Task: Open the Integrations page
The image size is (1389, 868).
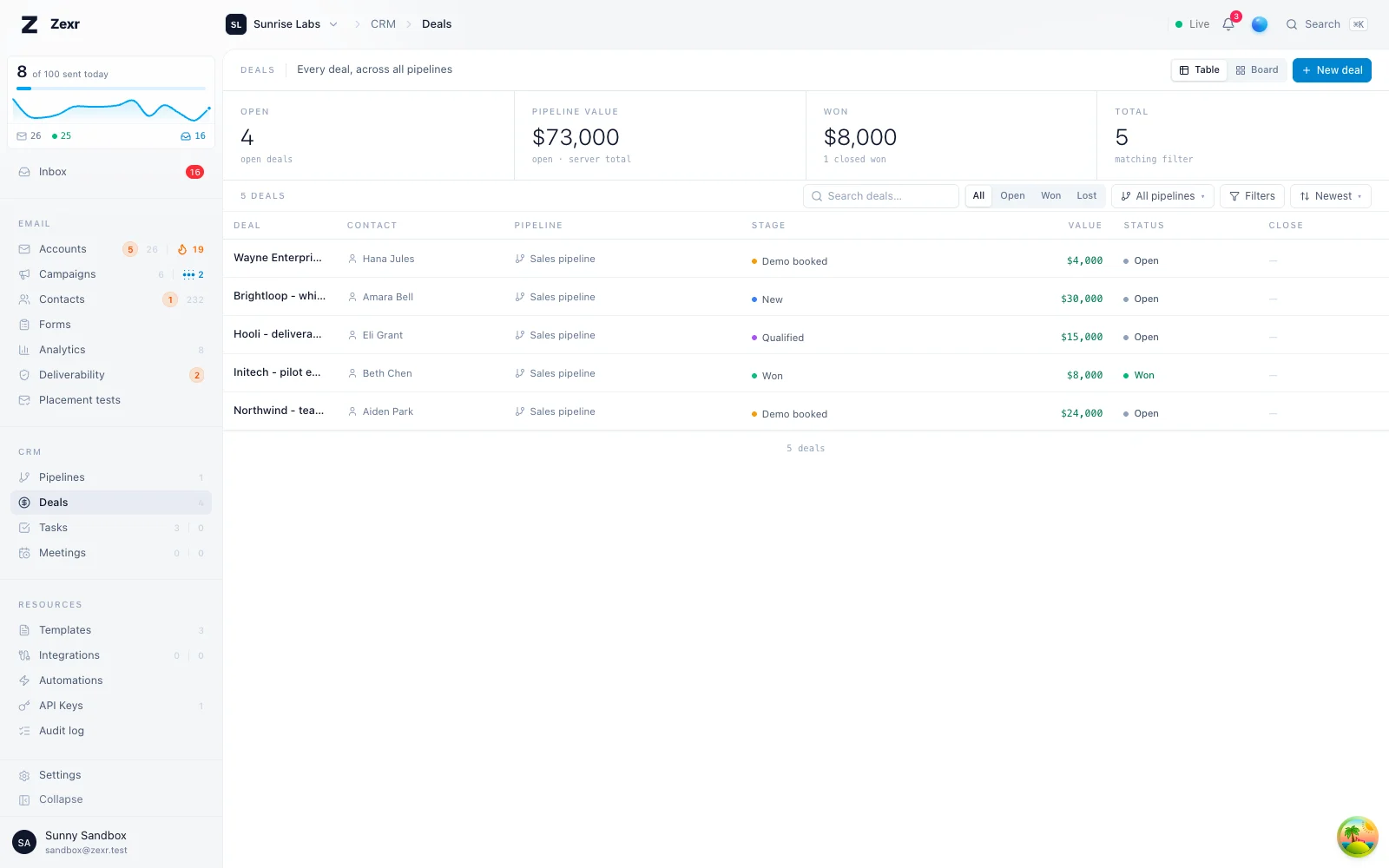Action: (x=111, y=655)
